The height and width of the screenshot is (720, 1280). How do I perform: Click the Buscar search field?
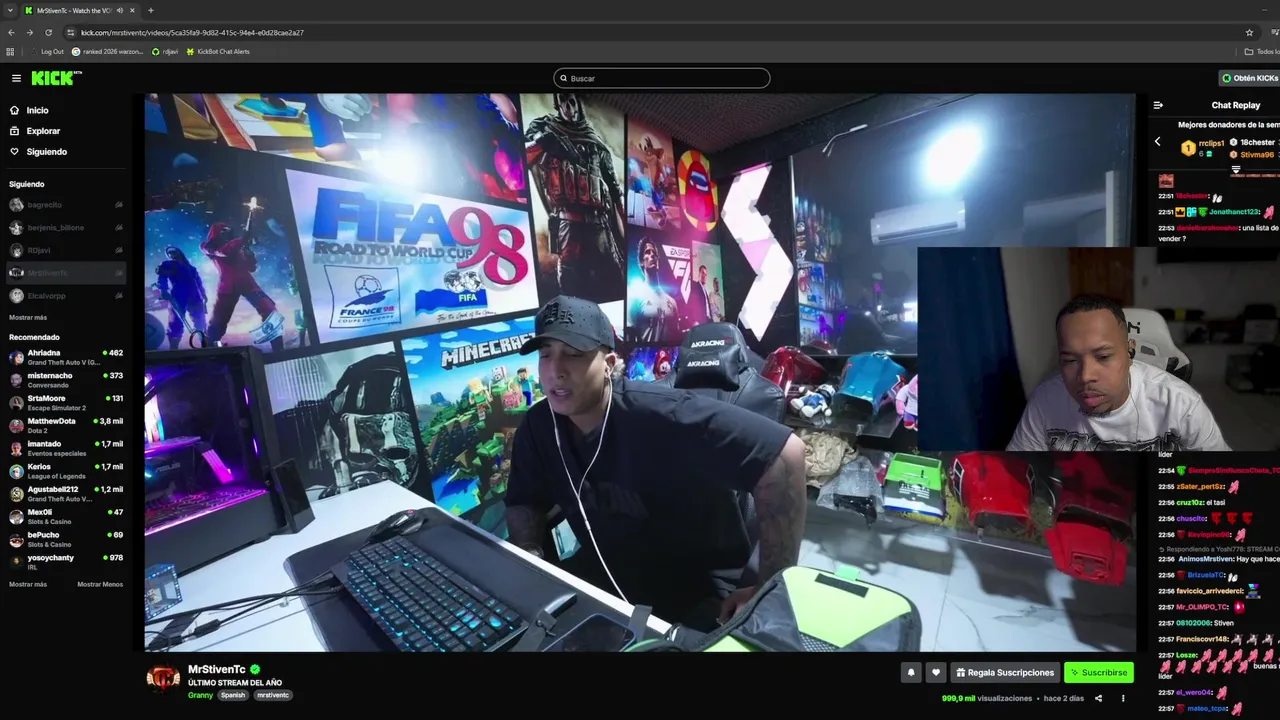click(662, 78)
